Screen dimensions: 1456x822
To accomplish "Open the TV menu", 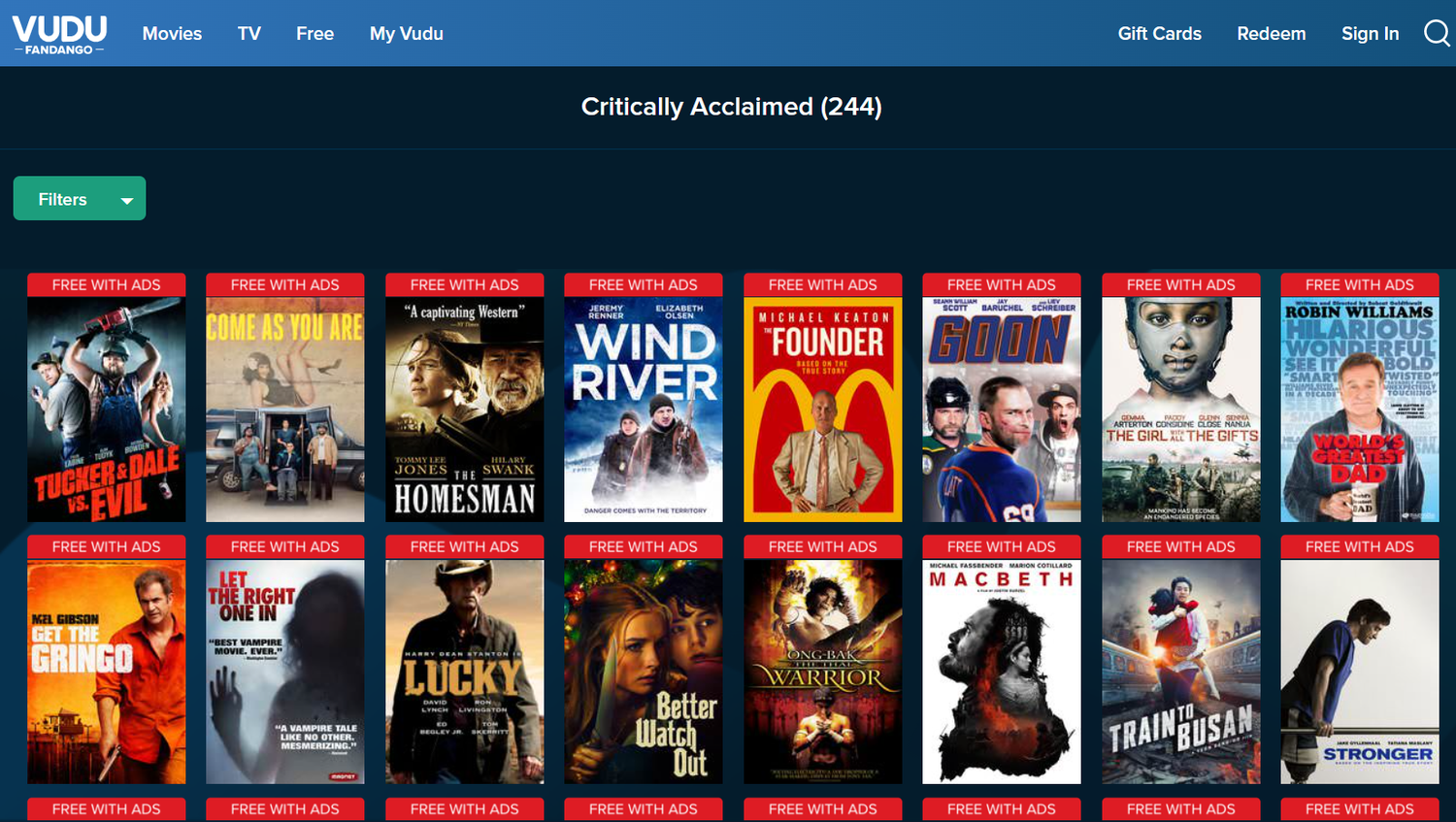I will 249,34.
